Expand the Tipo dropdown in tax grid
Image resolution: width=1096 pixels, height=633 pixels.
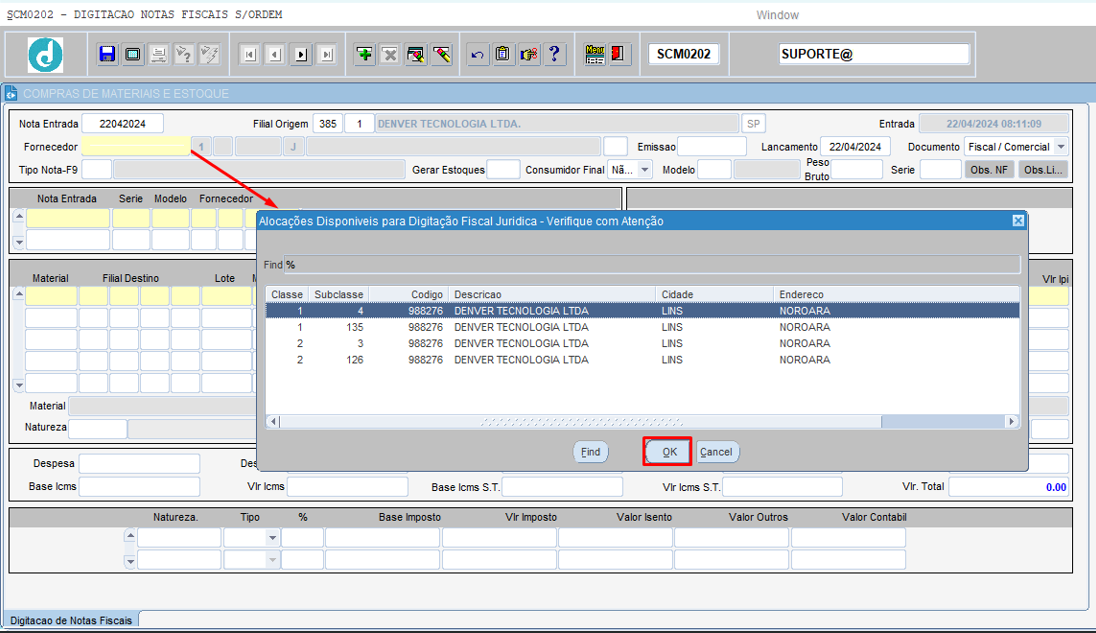[x=273, y=538]
